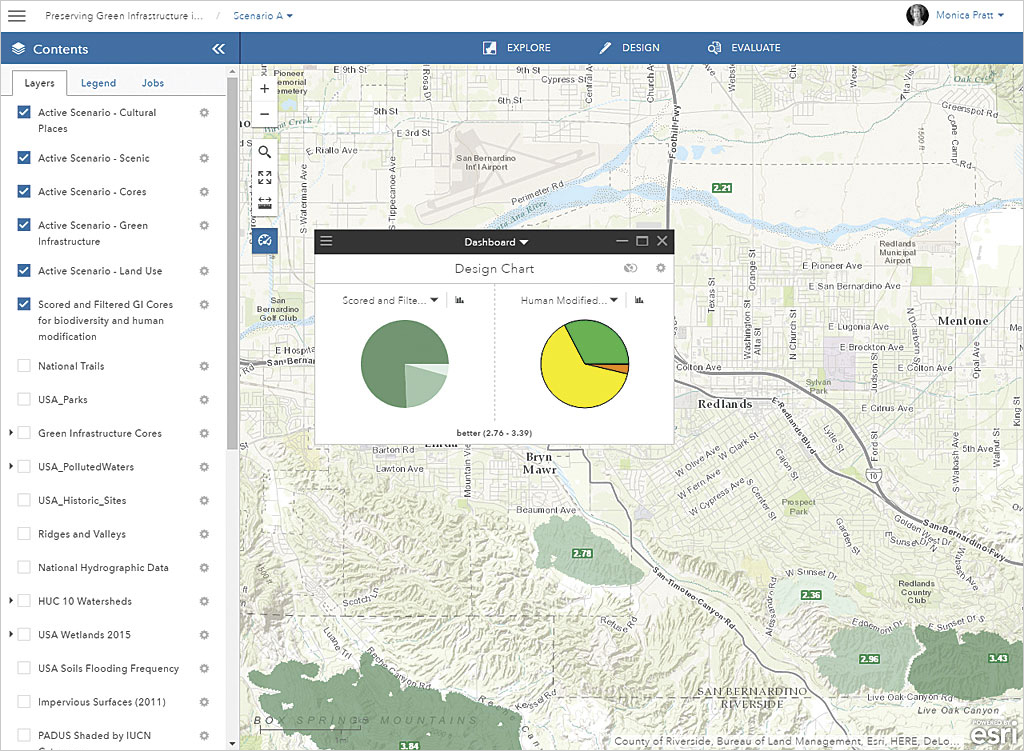Click the map search magnifier tool

264,152
